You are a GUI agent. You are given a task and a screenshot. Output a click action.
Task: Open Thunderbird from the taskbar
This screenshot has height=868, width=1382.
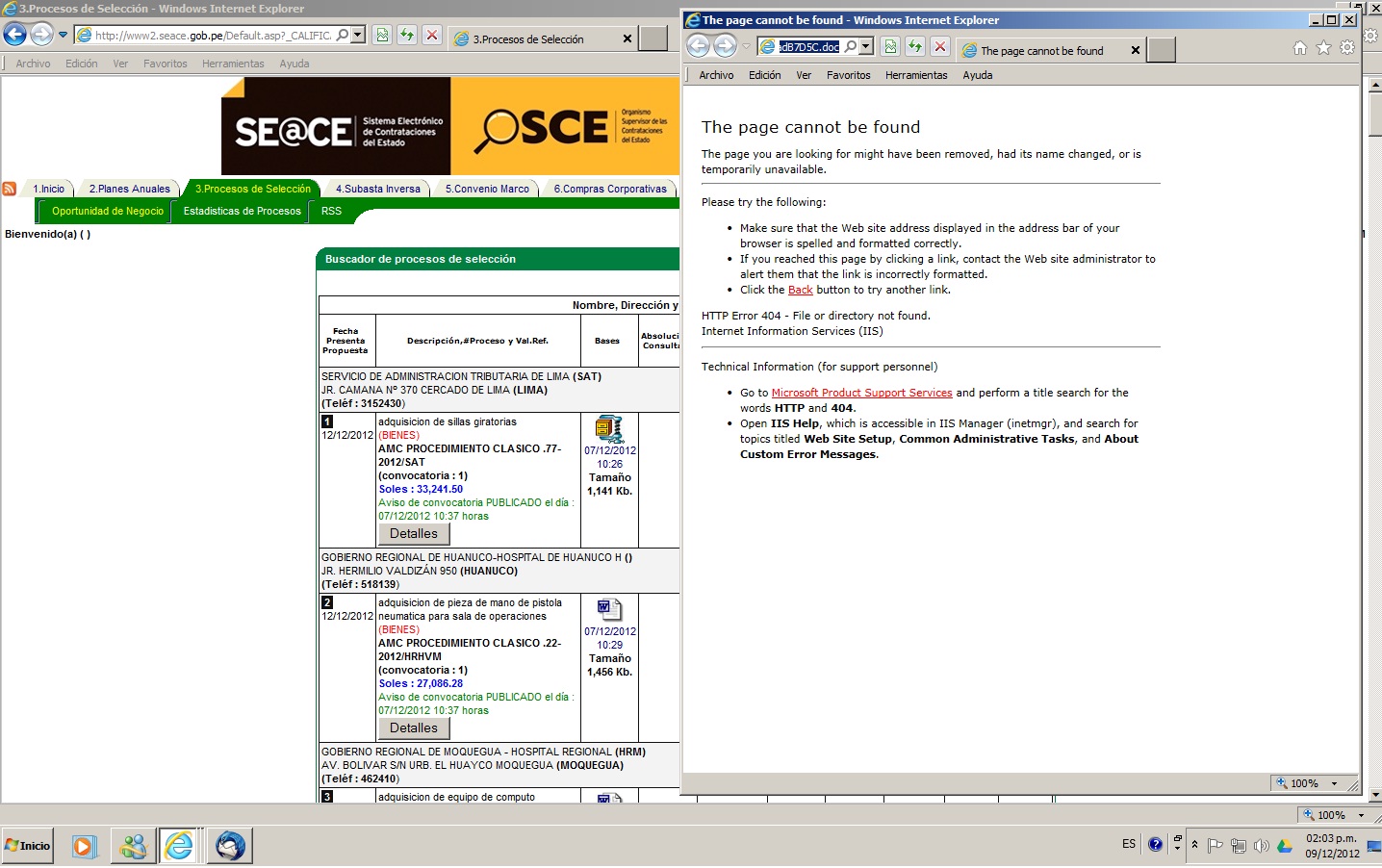pos(230,846)
